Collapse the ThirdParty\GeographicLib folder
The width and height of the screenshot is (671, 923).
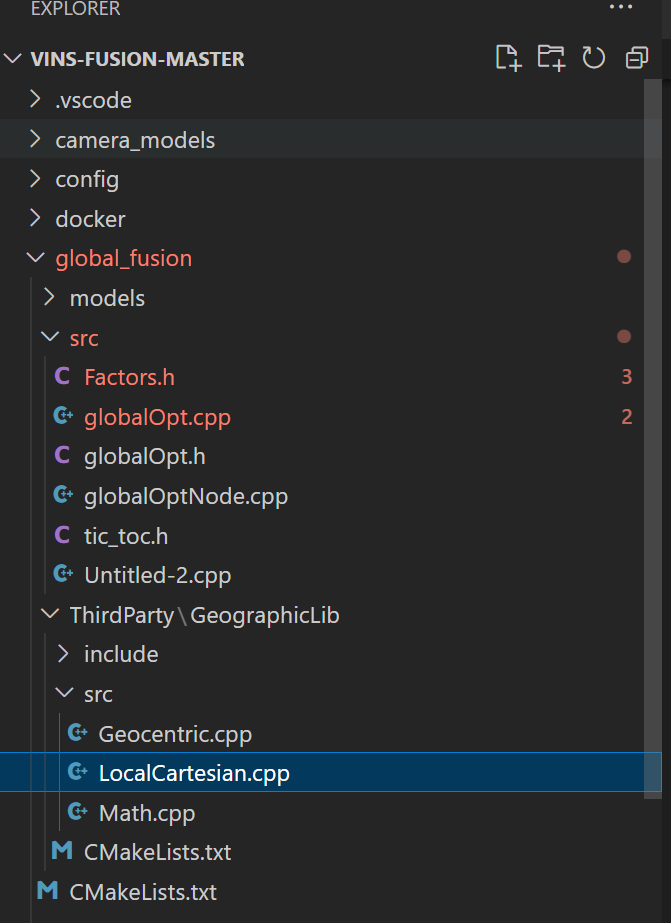(49, 615)
